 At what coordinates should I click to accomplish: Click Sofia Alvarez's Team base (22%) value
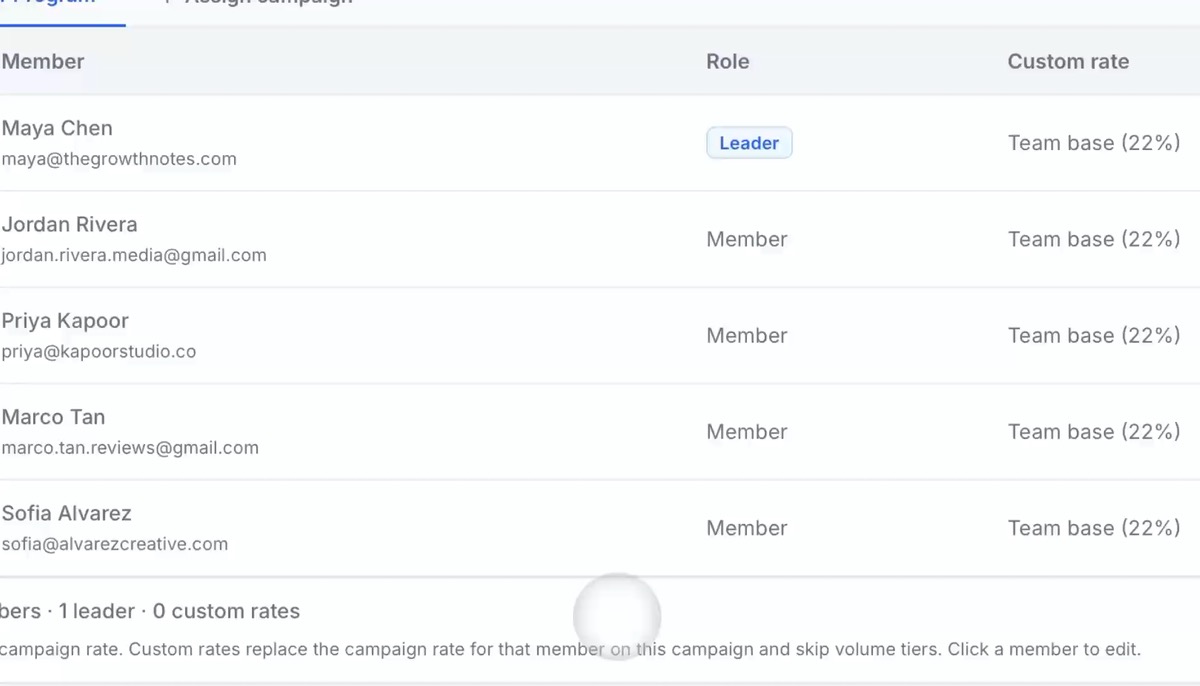(x=1094, y=528)
